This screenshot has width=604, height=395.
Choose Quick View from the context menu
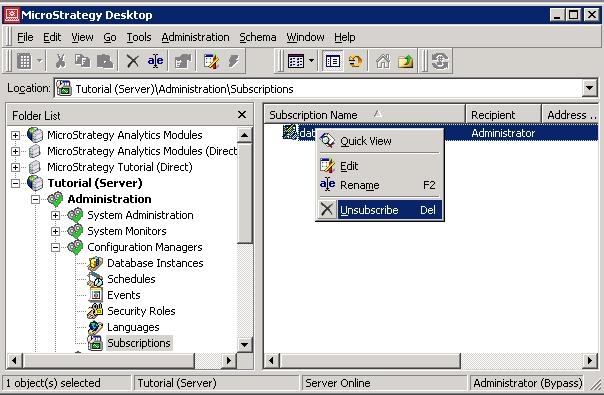[x=380, y=141]
